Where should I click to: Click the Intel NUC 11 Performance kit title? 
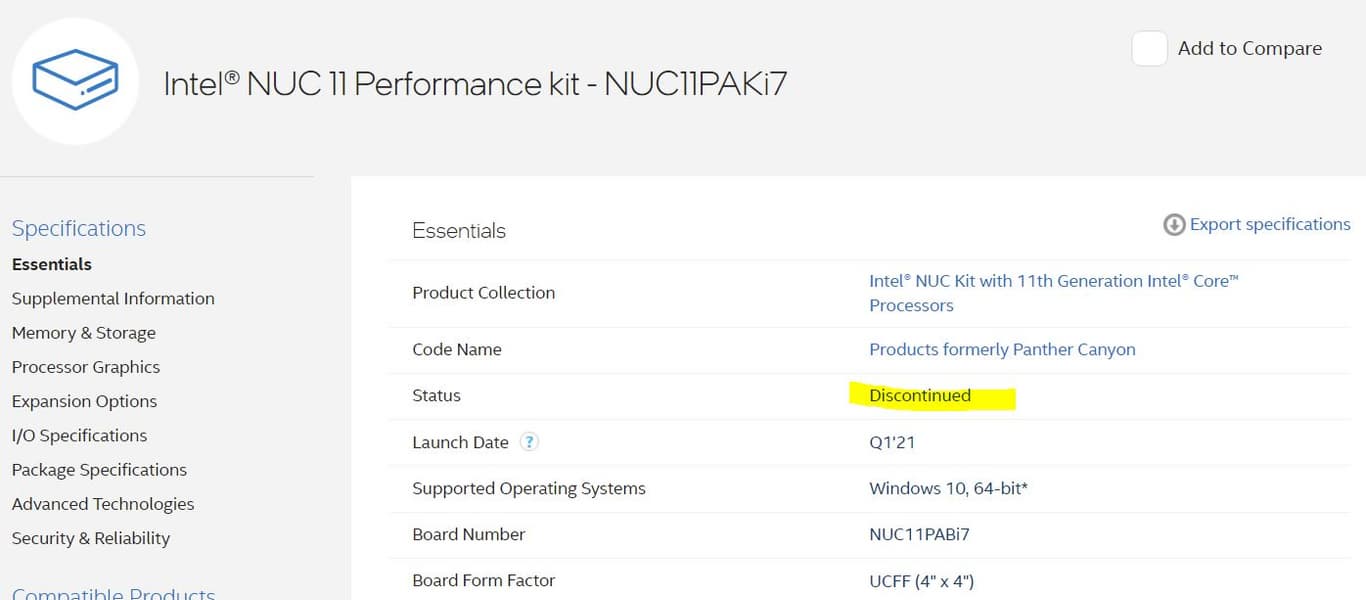click(x=475, y=84)
